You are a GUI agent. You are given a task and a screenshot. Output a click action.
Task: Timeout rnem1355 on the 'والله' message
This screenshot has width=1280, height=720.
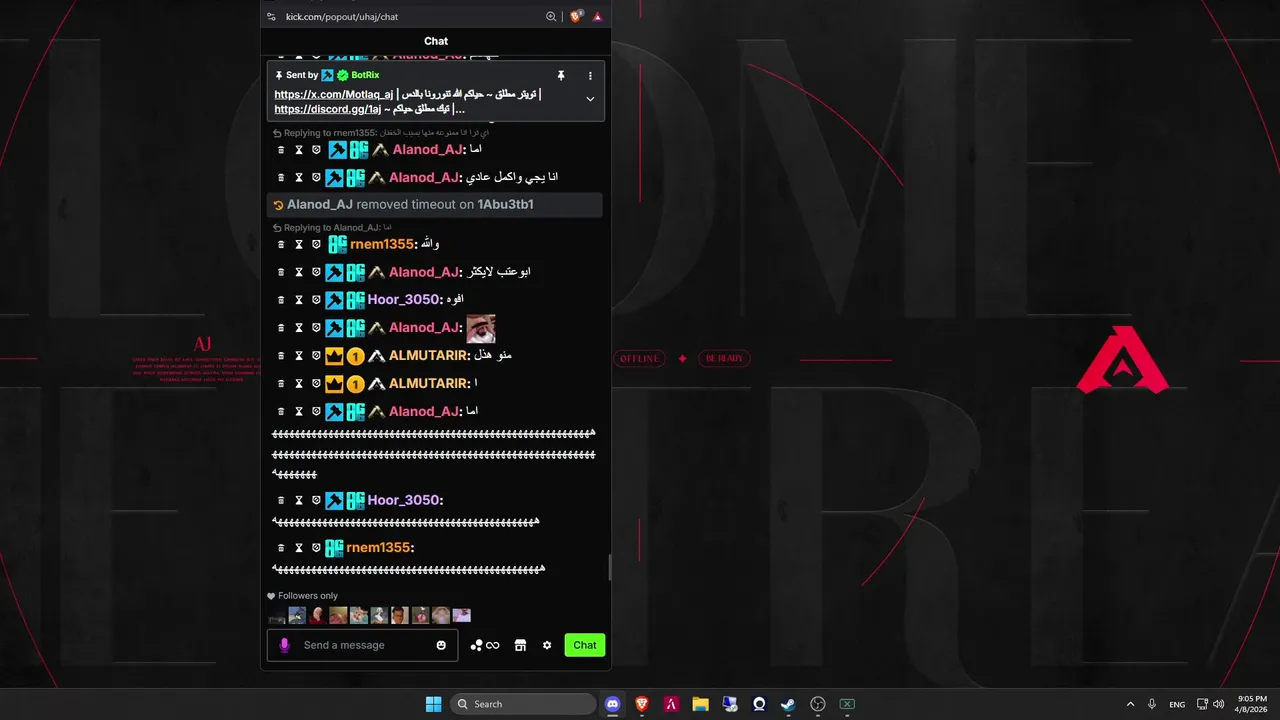pyautogui.click(x=298, y=244)
